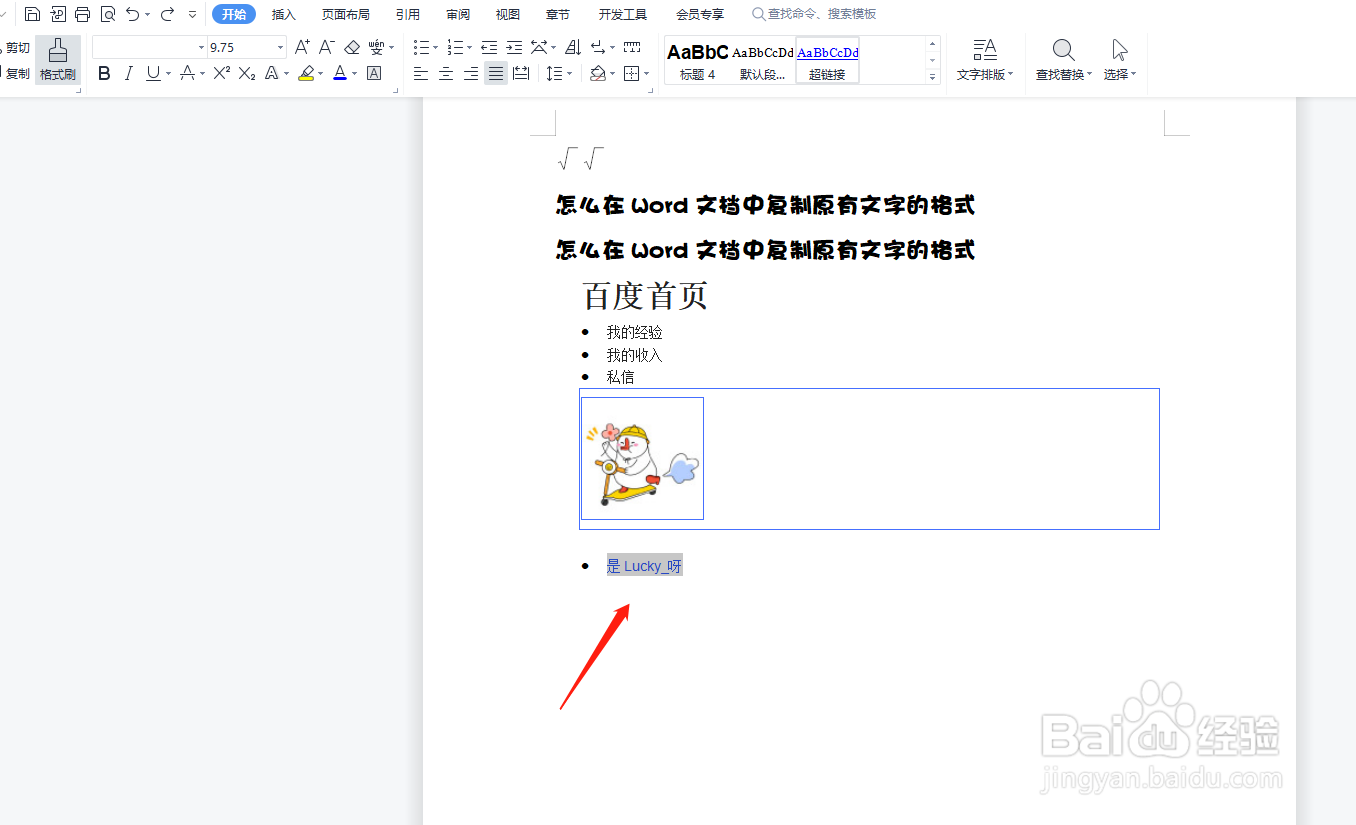Click the Redo arrow icon
This screenshot has width=1356, height=825.
167,14
